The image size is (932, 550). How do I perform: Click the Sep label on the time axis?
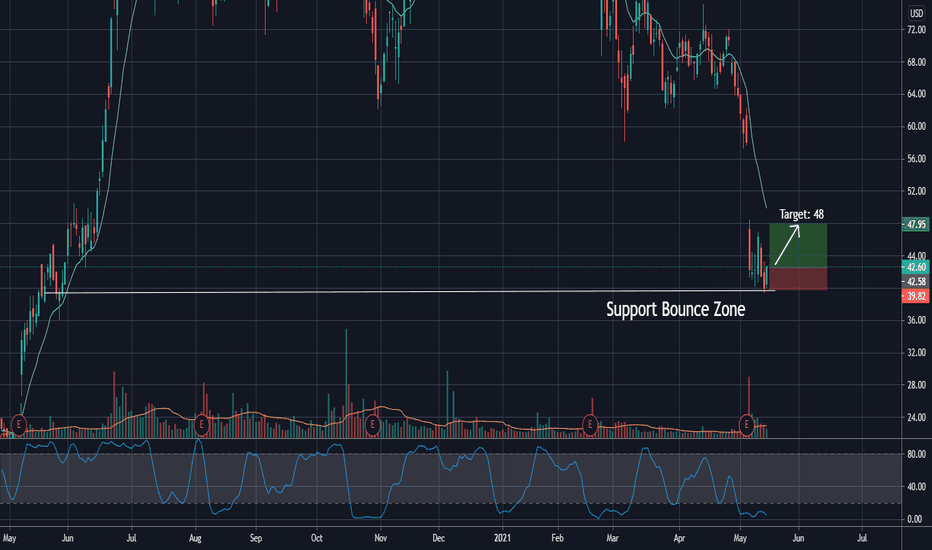pos(256,538)
